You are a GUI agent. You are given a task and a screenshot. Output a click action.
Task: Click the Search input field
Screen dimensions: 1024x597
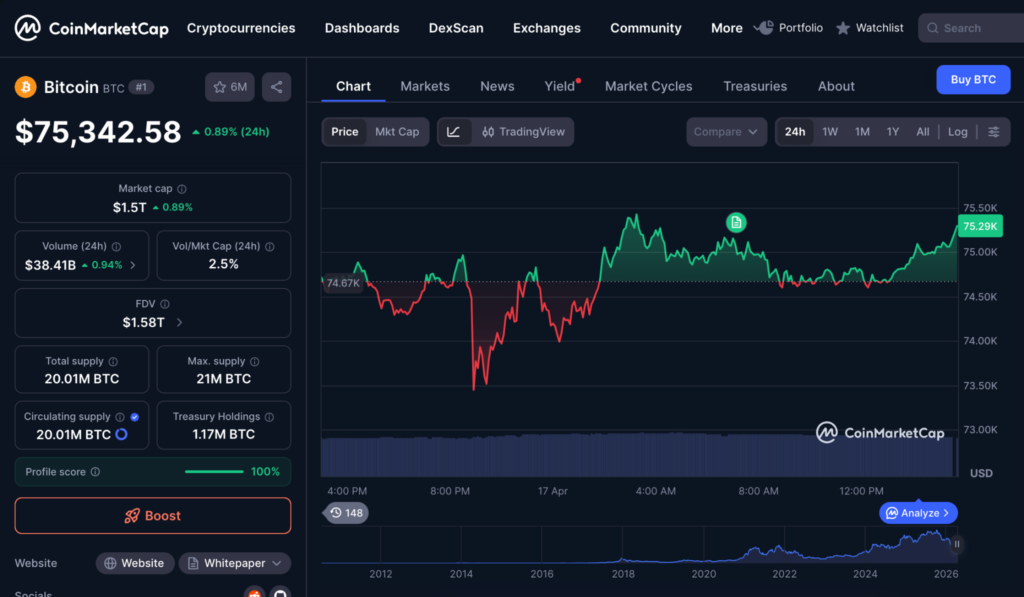pos(975,28)
